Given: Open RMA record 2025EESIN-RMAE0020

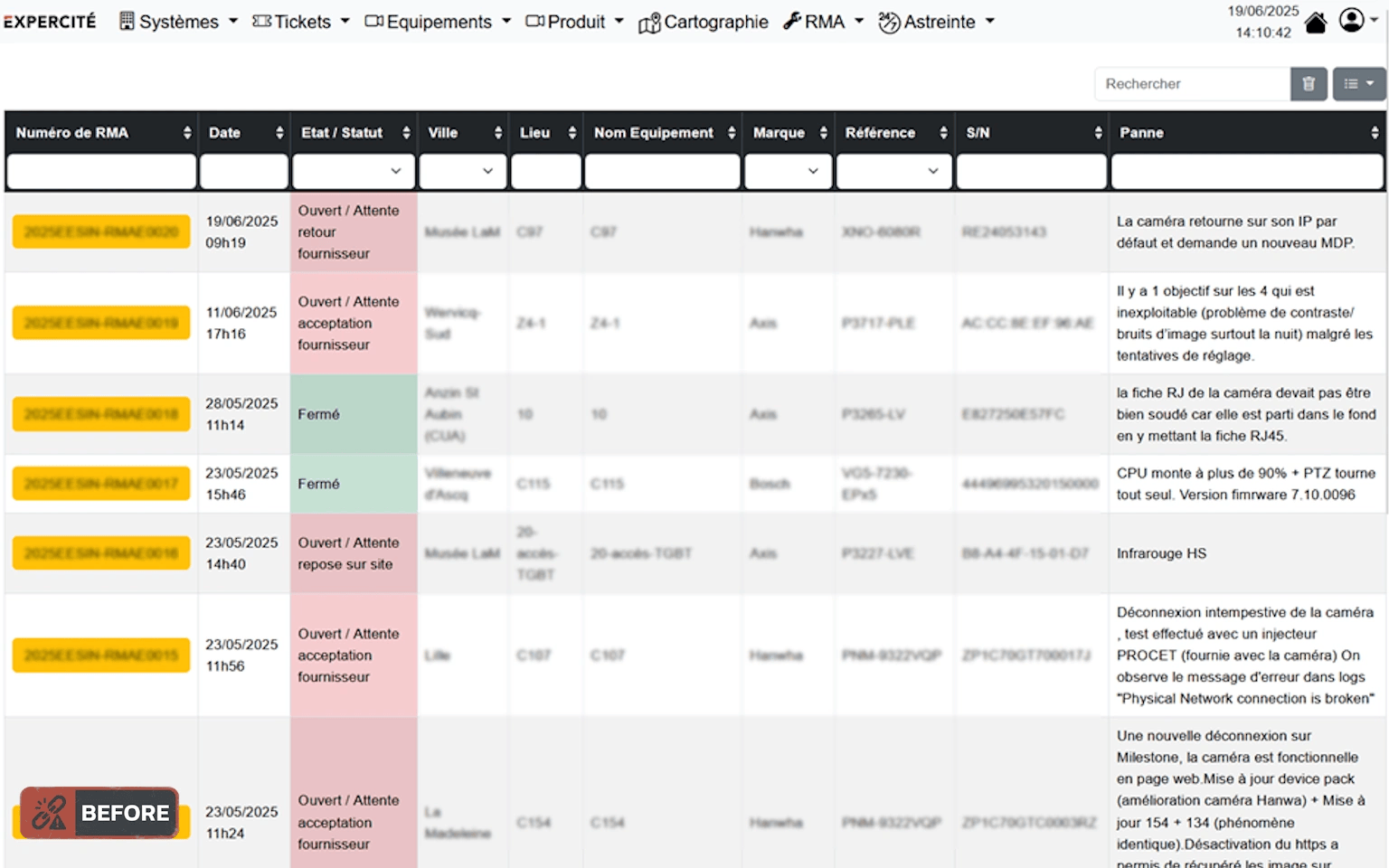Looking at the screenshot, I should click(100, 231).
